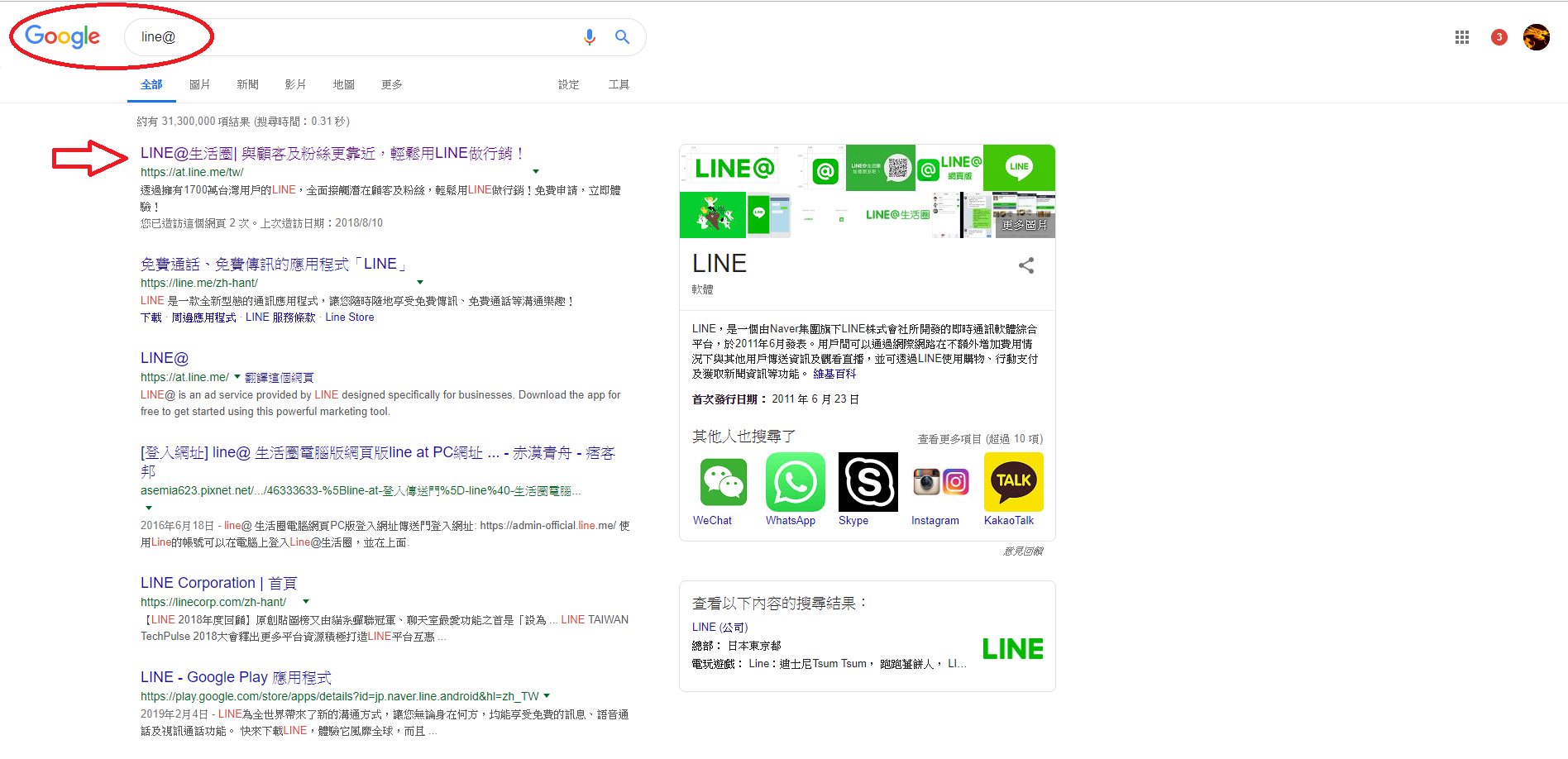Open notifications badge showing 3

(x=1499, y=37)
